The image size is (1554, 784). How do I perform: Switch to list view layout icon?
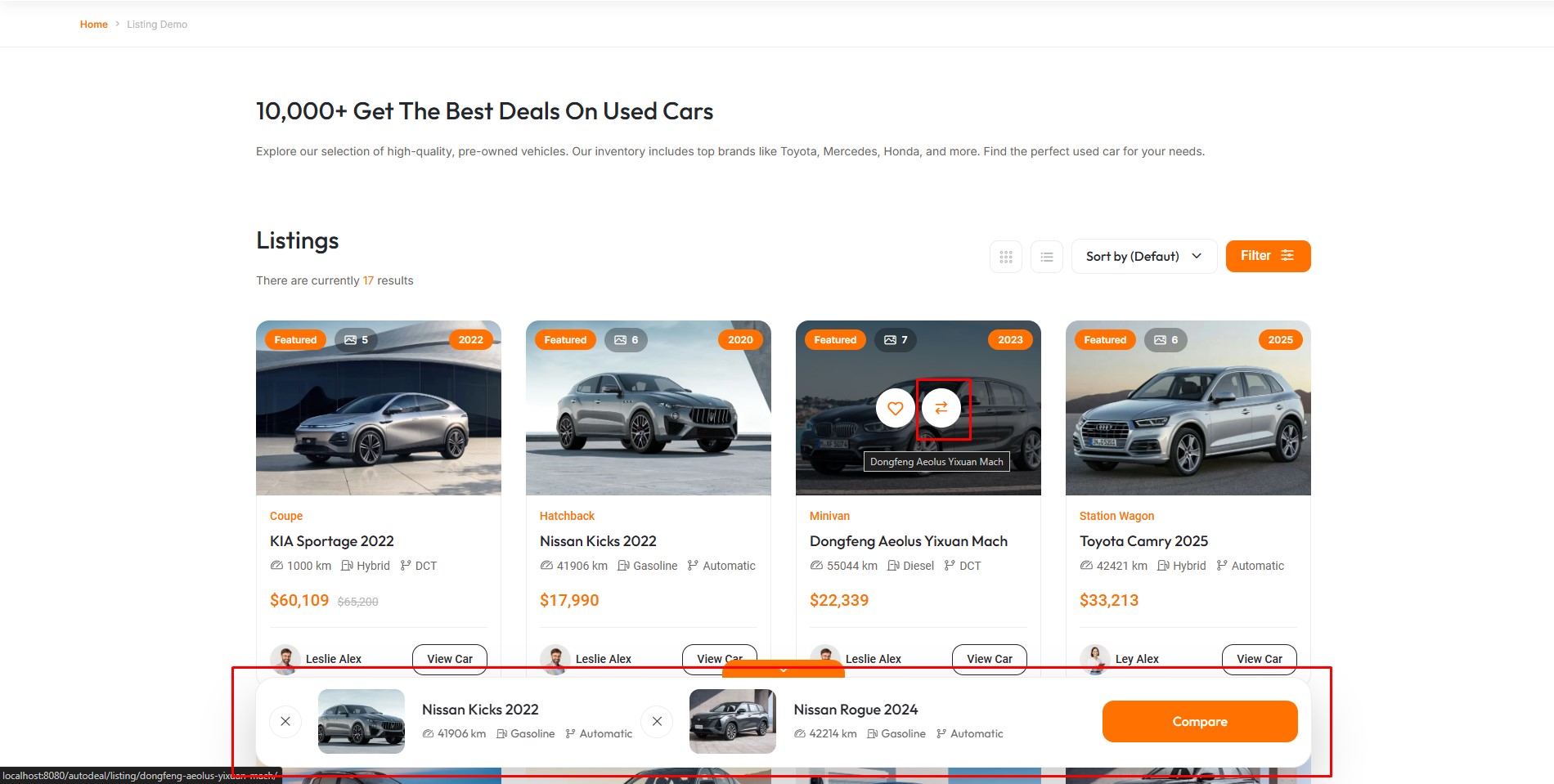[1047, 257]
